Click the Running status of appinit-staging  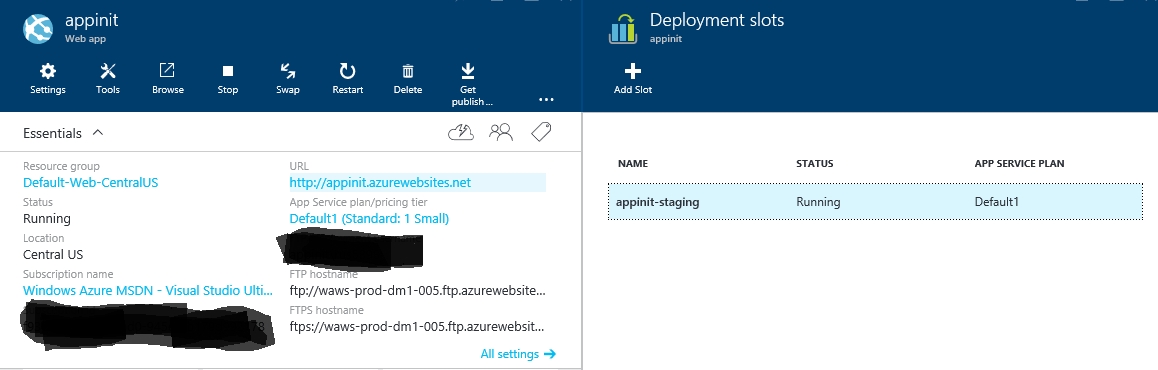pyautogui.click(x=818, y=201)
